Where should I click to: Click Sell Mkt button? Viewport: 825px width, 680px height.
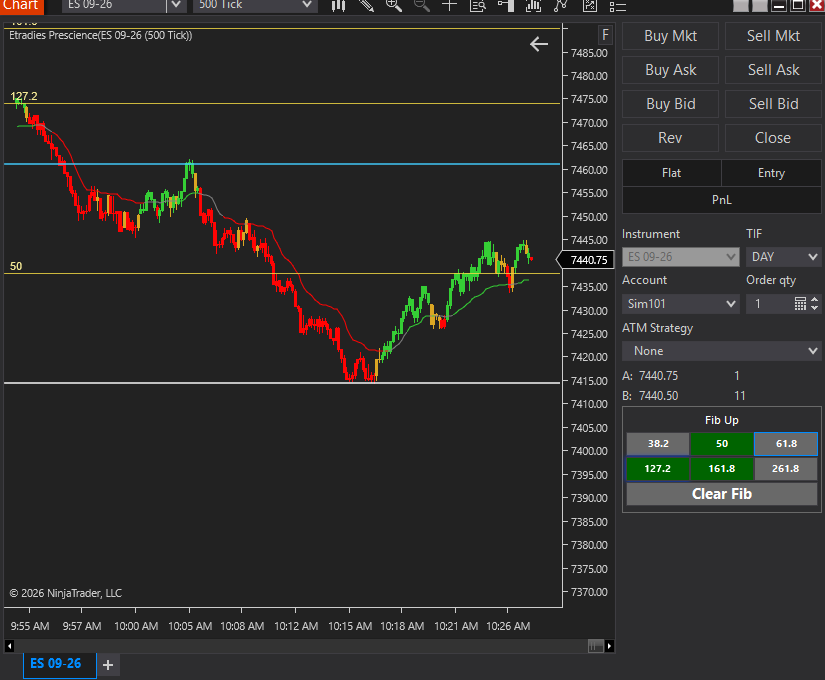[773, 36]
